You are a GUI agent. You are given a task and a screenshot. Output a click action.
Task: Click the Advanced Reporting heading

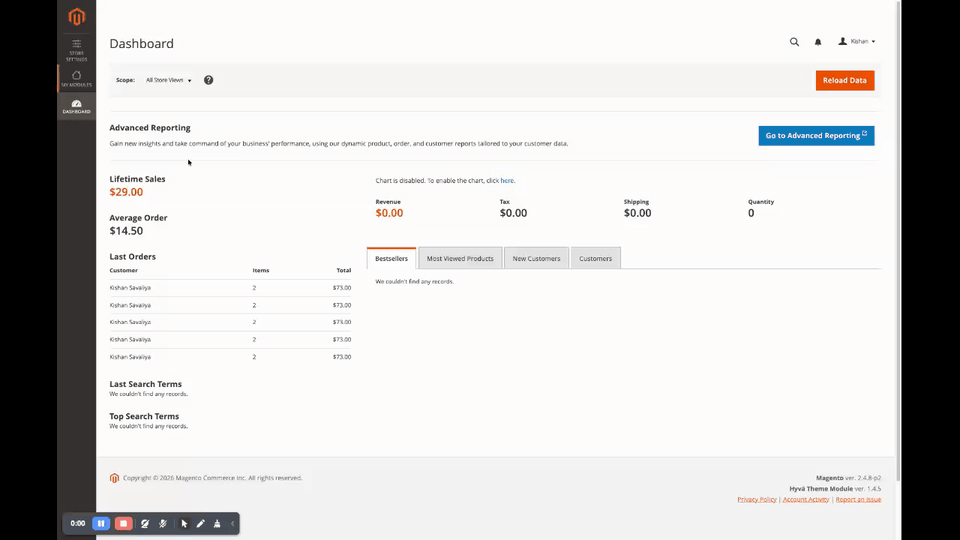coord(150,128)
